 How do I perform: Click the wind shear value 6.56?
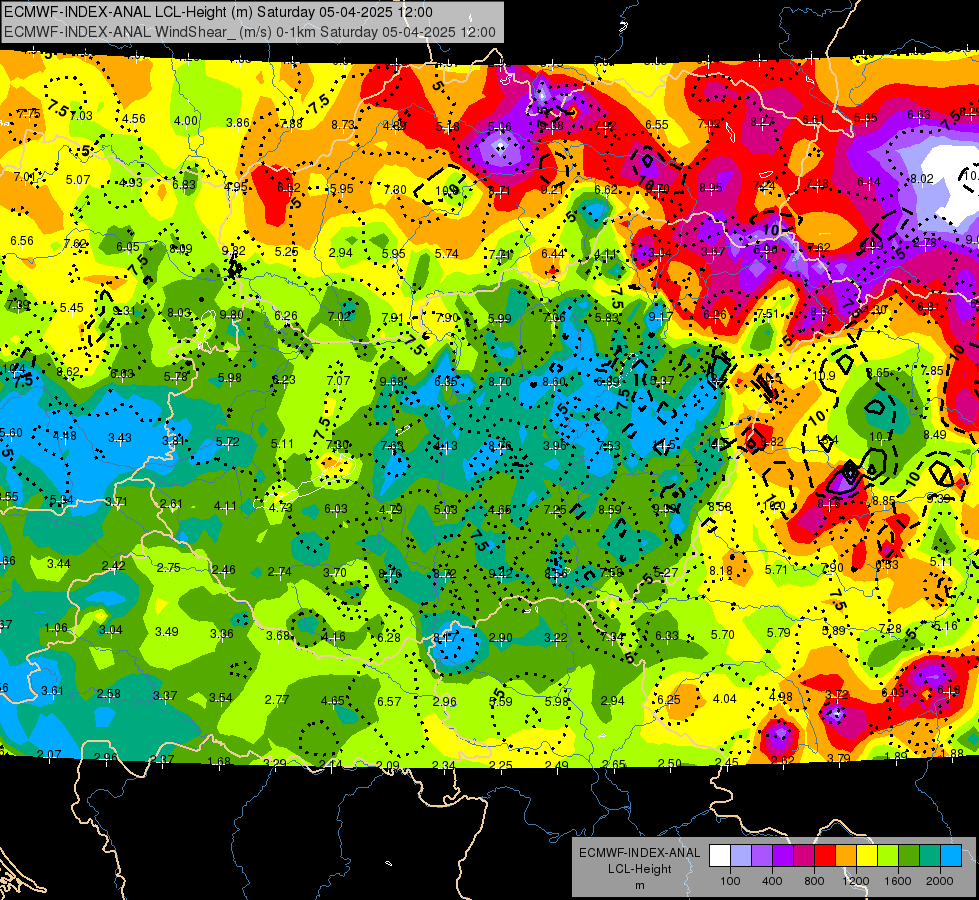pos(22,240)
